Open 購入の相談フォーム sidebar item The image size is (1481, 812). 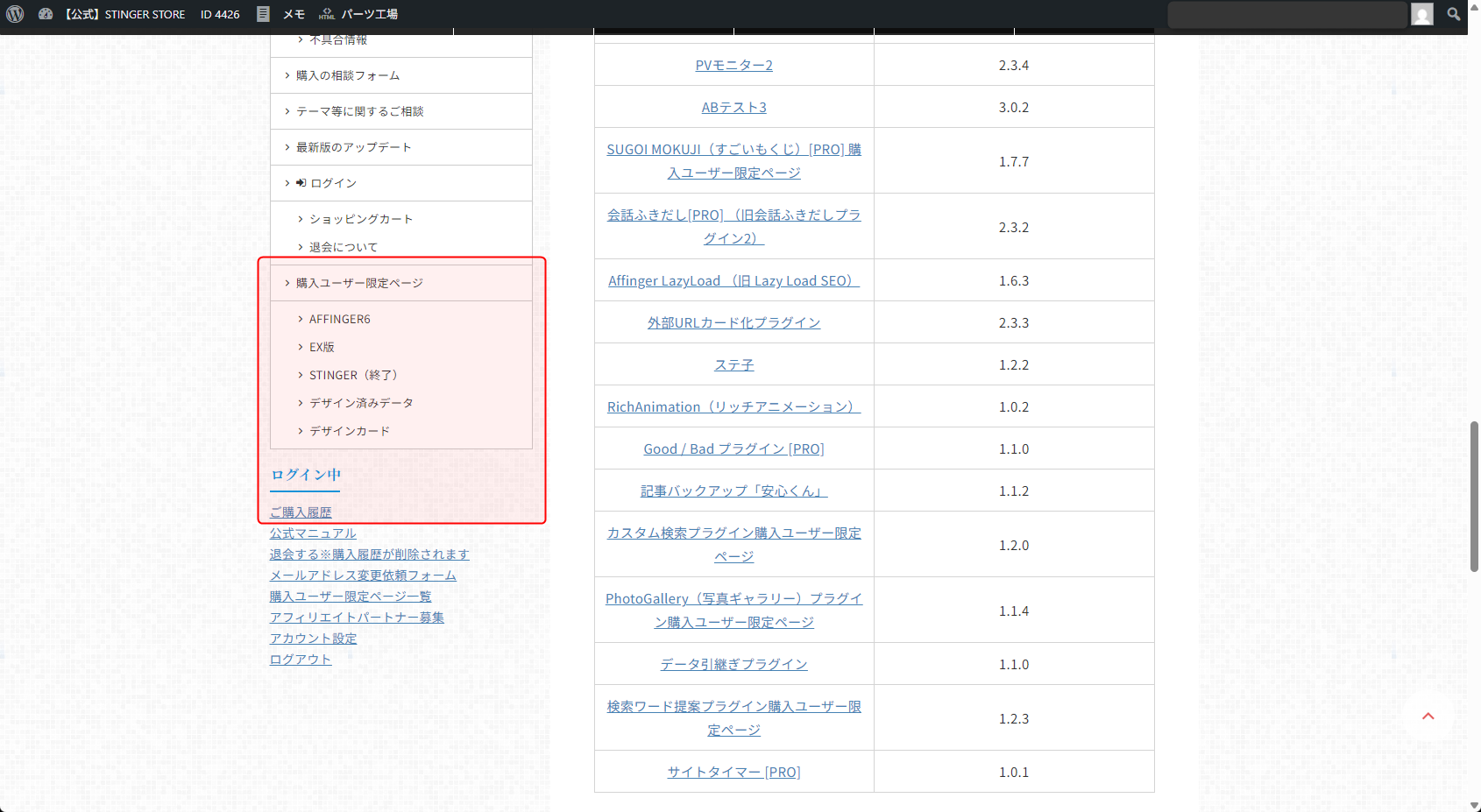401,75
